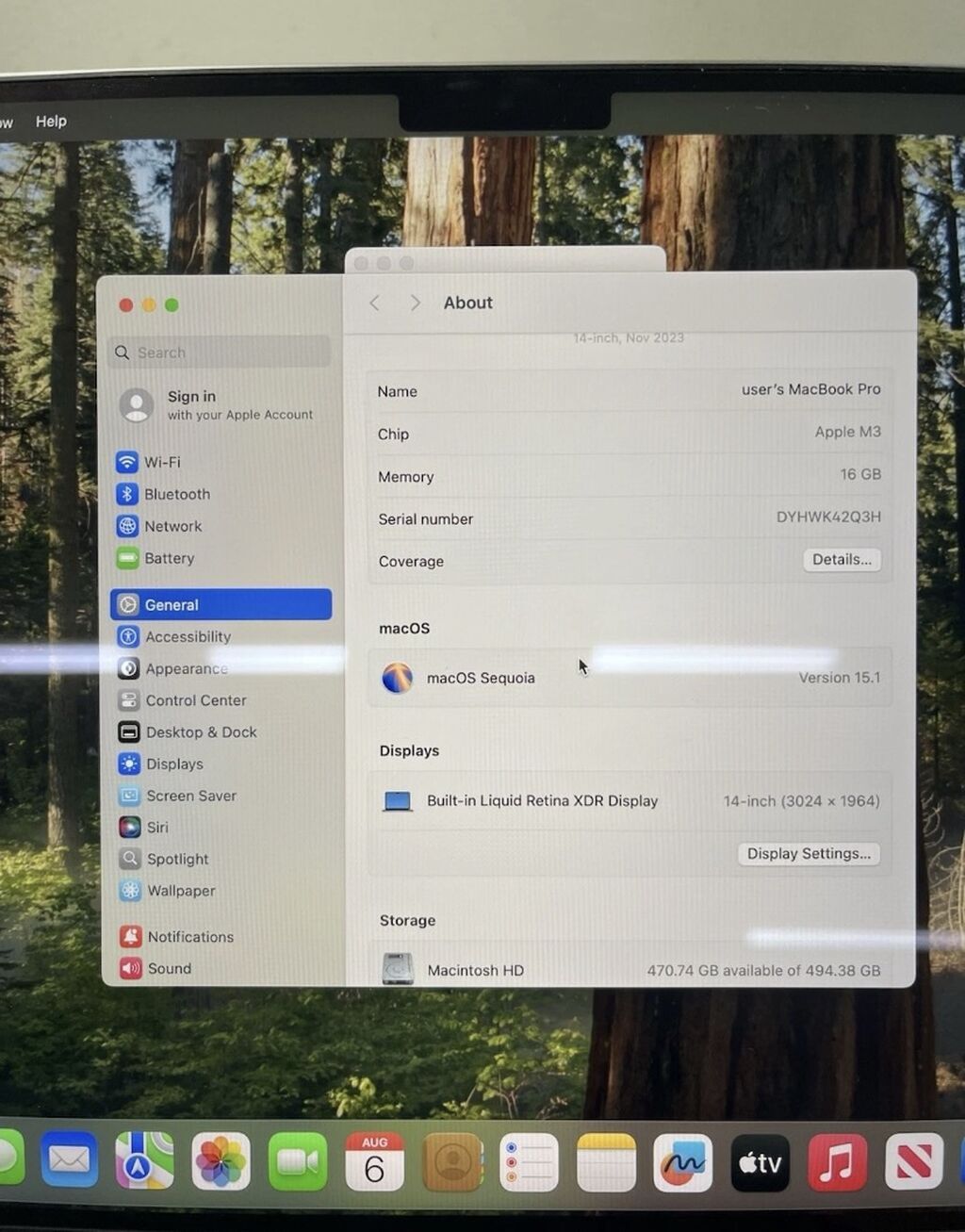Image resolution: width=965 pixels, height=1232 pixels.
Task: Go back with the left chevron
Action: tap(375, 303)
